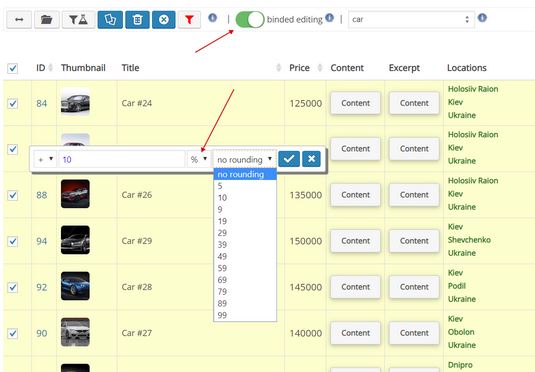Toggle the select-all checkbox in header
The image size is (535, 372).
tap(13, 68)
